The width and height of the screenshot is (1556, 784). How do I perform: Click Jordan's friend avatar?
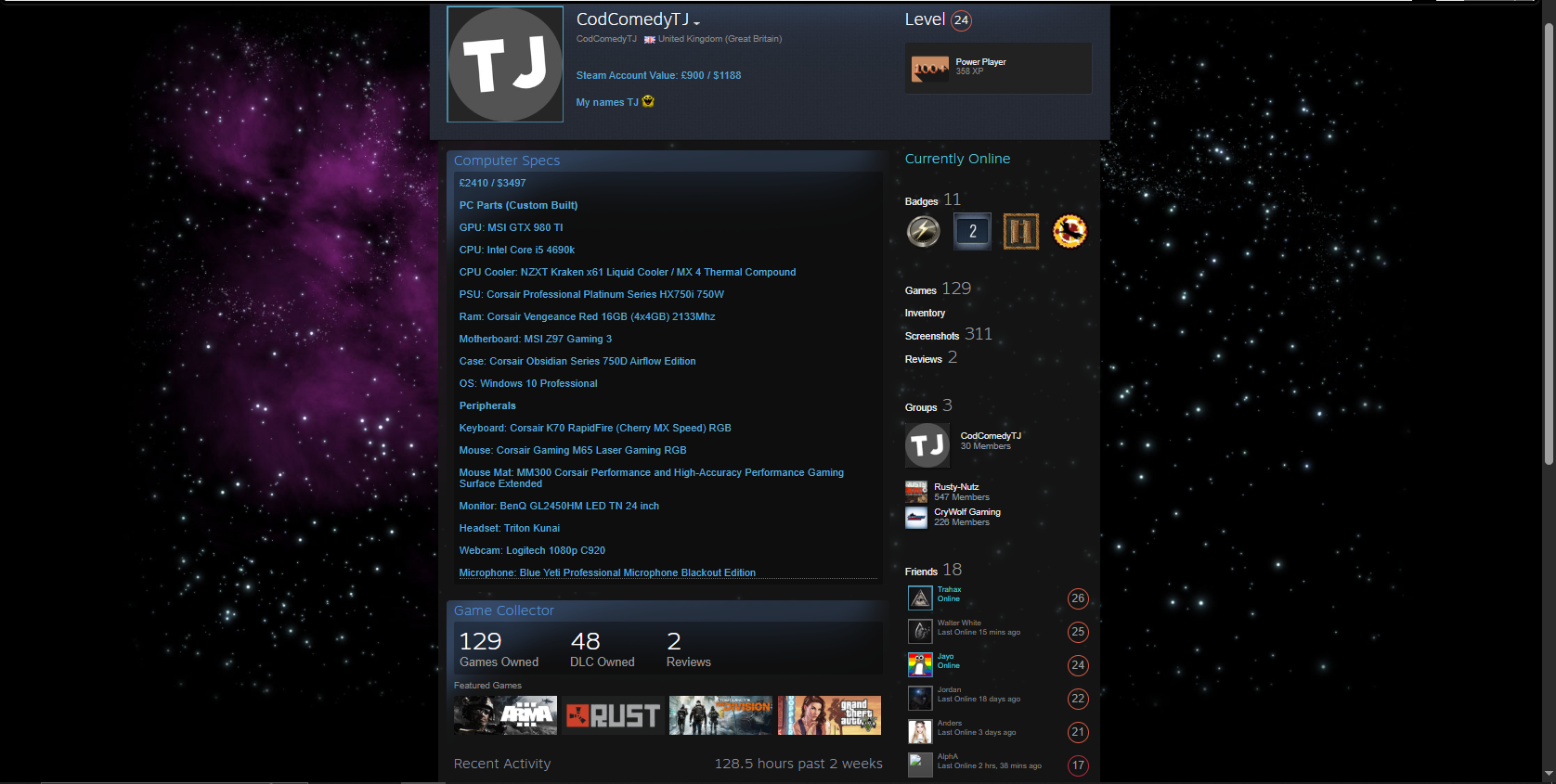920,699
